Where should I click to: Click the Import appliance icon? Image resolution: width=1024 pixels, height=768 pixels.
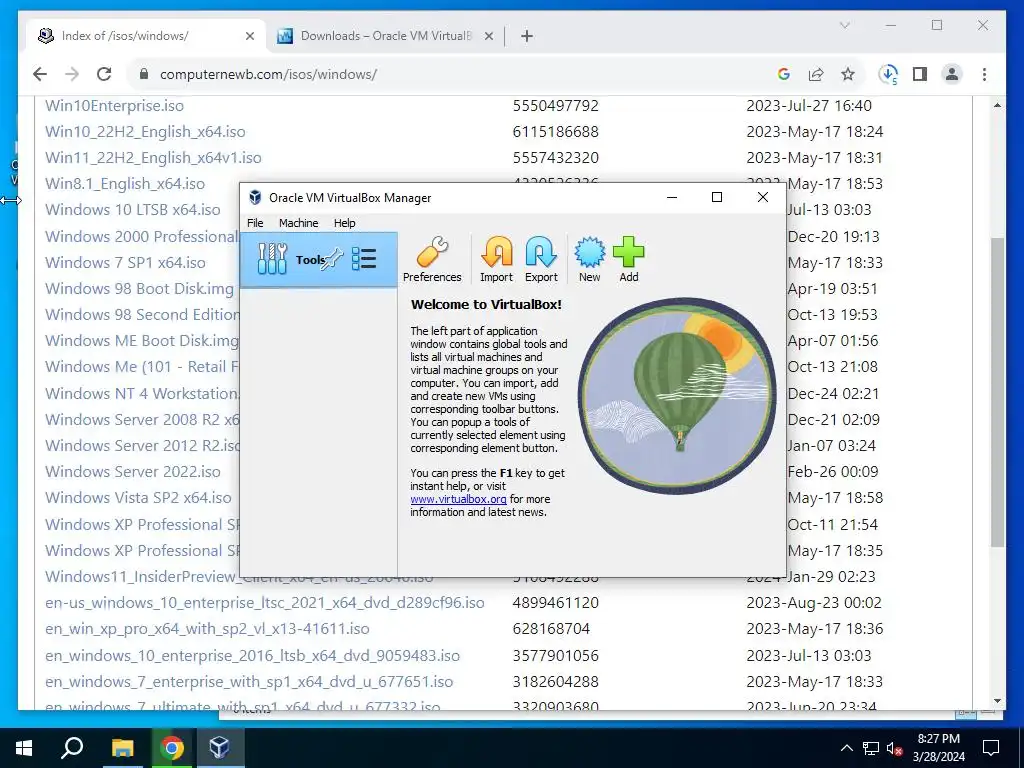click(x=496, y=259)
